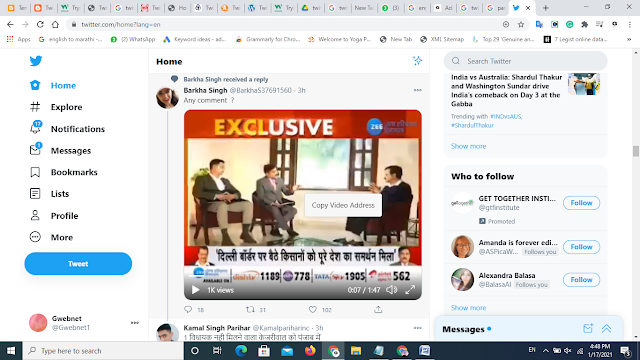
Task: Open the Windows notification center
Action: tap(625, 351)
